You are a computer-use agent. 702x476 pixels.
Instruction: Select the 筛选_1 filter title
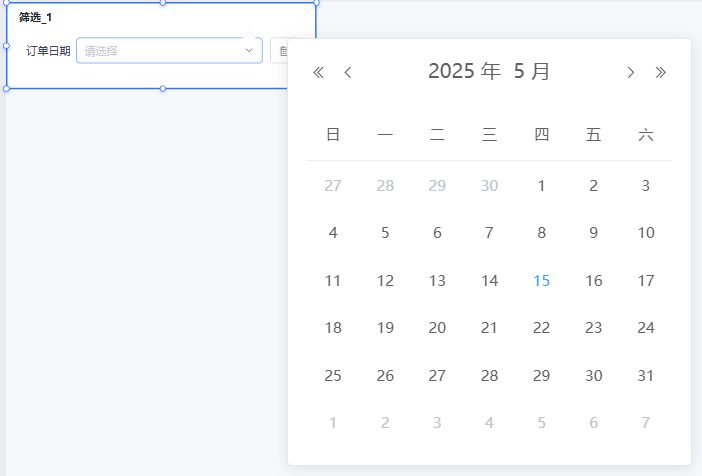coord(35,17)
